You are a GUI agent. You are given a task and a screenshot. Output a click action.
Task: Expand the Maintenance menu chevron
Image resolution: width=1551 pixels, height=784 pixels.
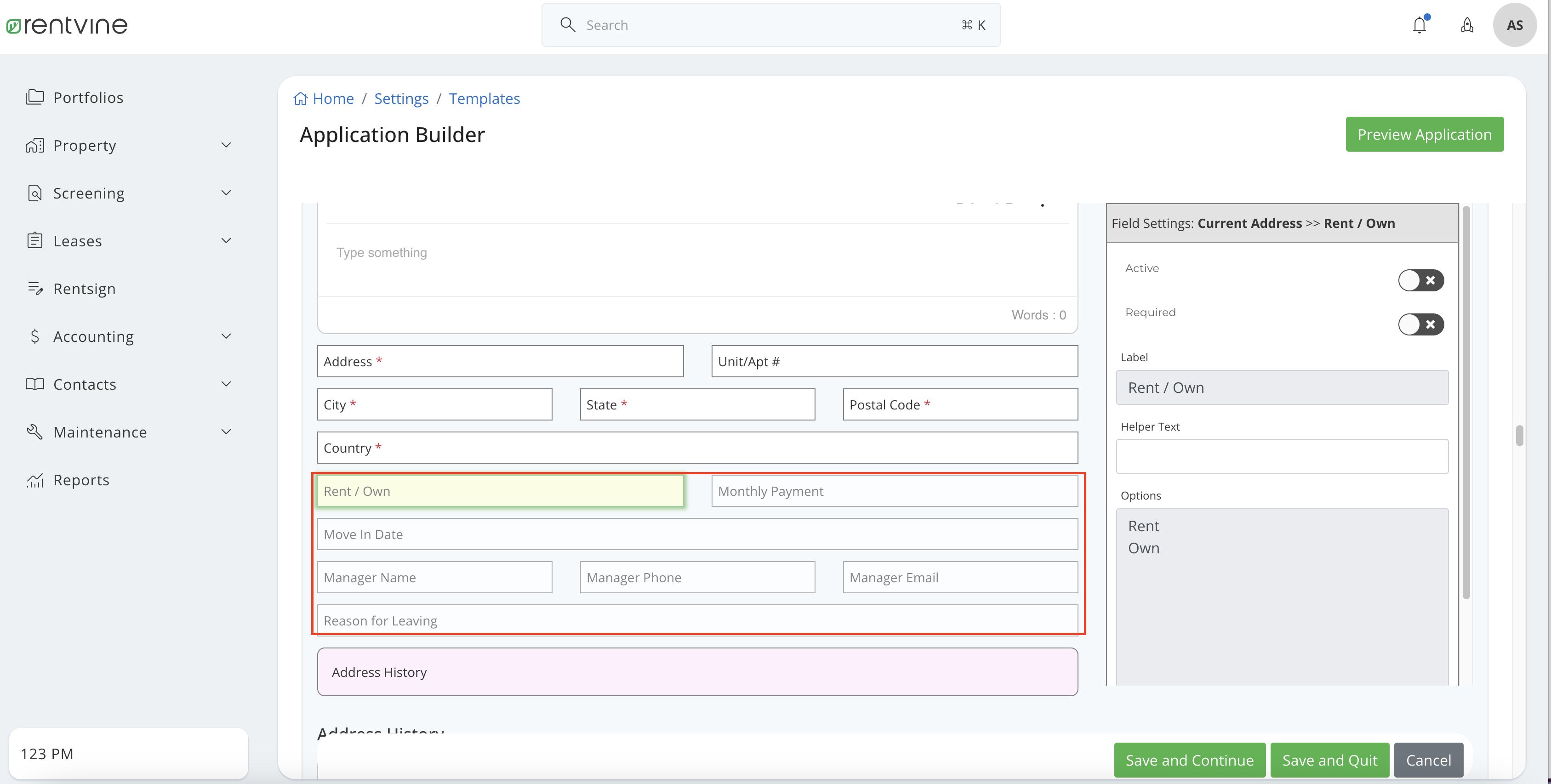pos(226,432)
